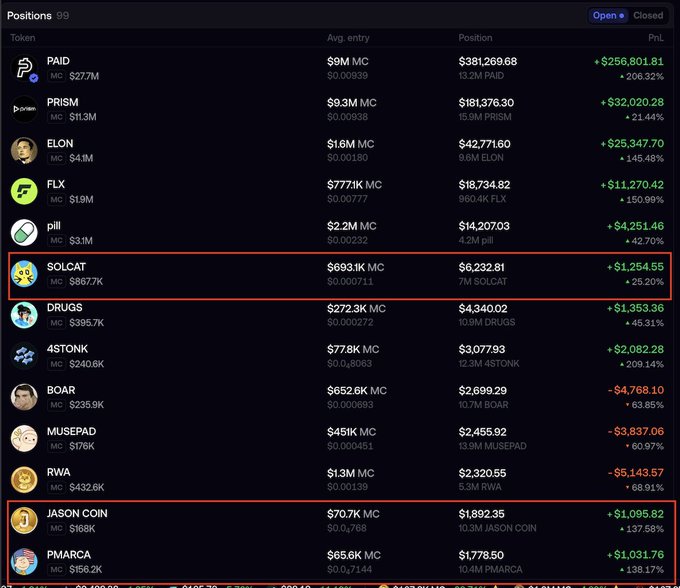The width and height of the screenshot is (680, 588).
Task: Click the PAID PnL +$256,801.81
Action: [629, 61]
